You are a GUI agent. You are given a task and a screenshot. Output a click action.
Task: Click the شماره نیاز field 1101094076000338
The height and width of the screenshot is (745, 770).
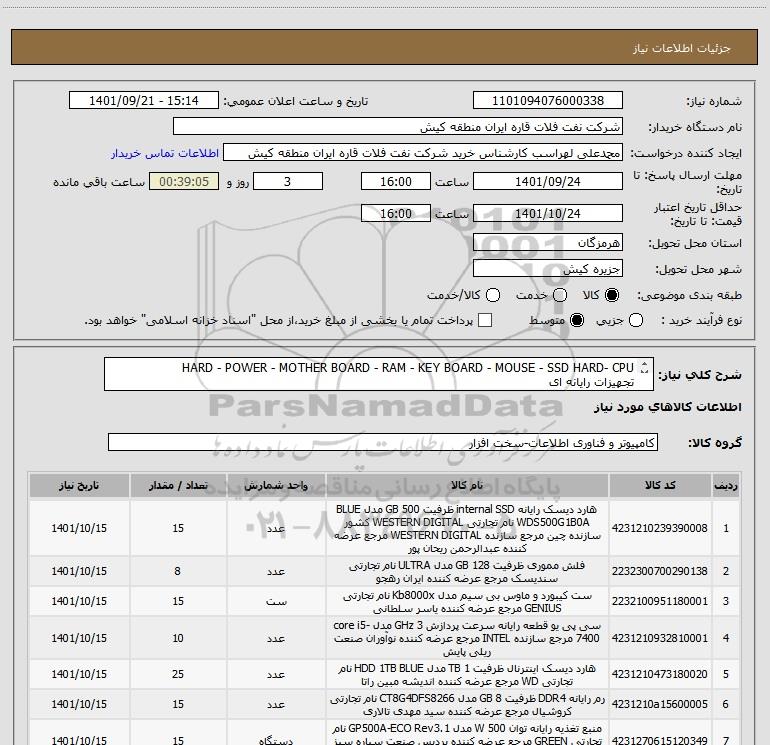coord(548,101)
